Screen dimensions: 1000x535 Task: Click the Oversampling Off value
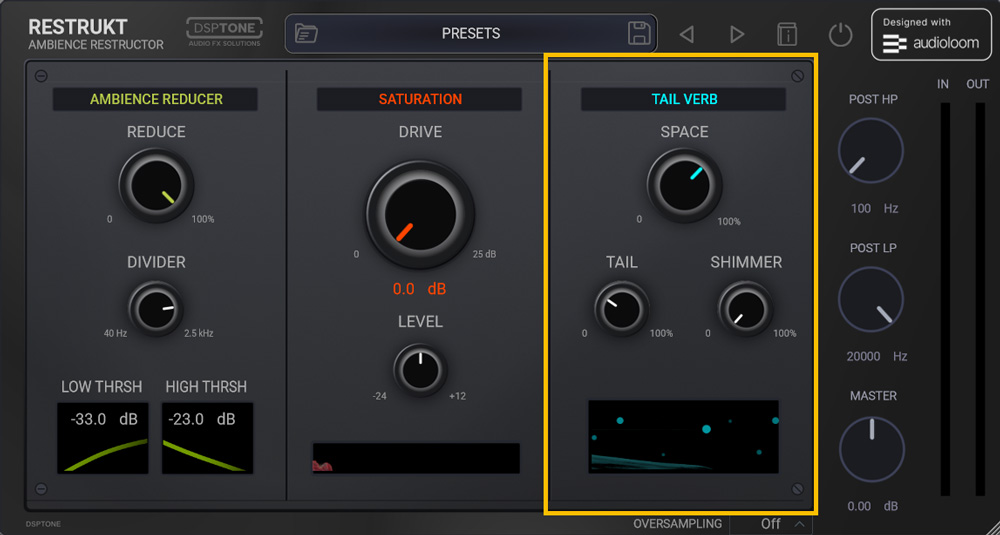pos(770,524)
